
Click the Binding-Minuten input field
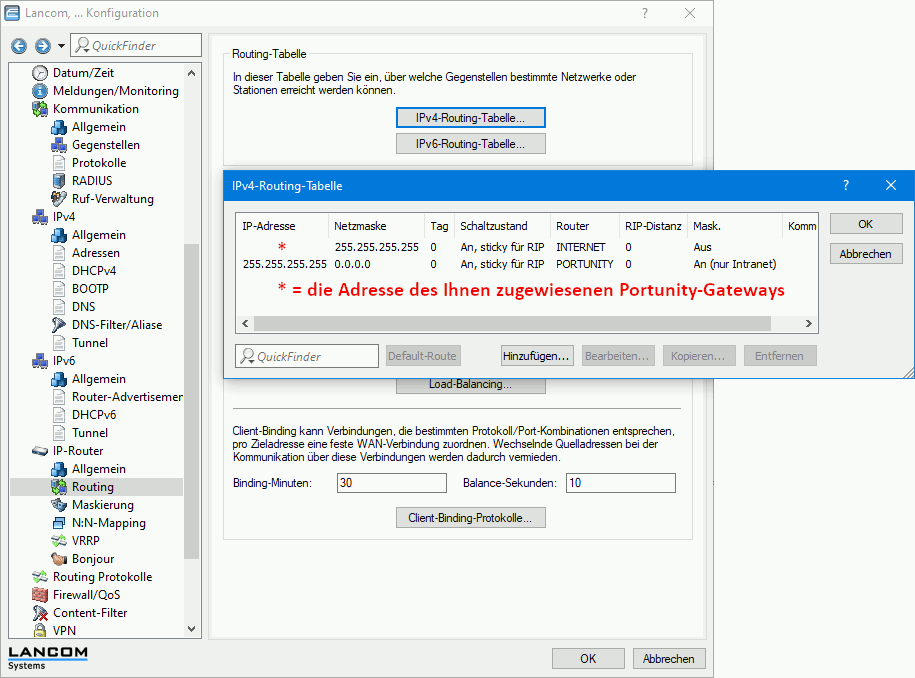[x=391, y=483]
